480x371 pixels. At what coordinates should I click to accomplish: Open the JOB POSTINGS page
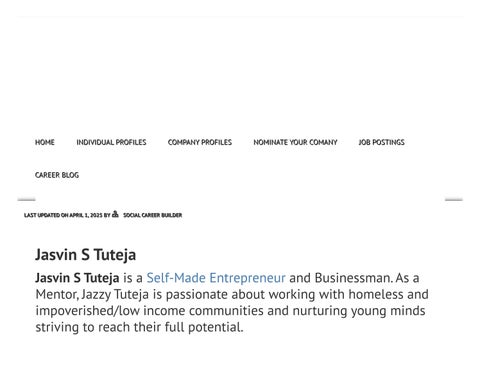381,142
